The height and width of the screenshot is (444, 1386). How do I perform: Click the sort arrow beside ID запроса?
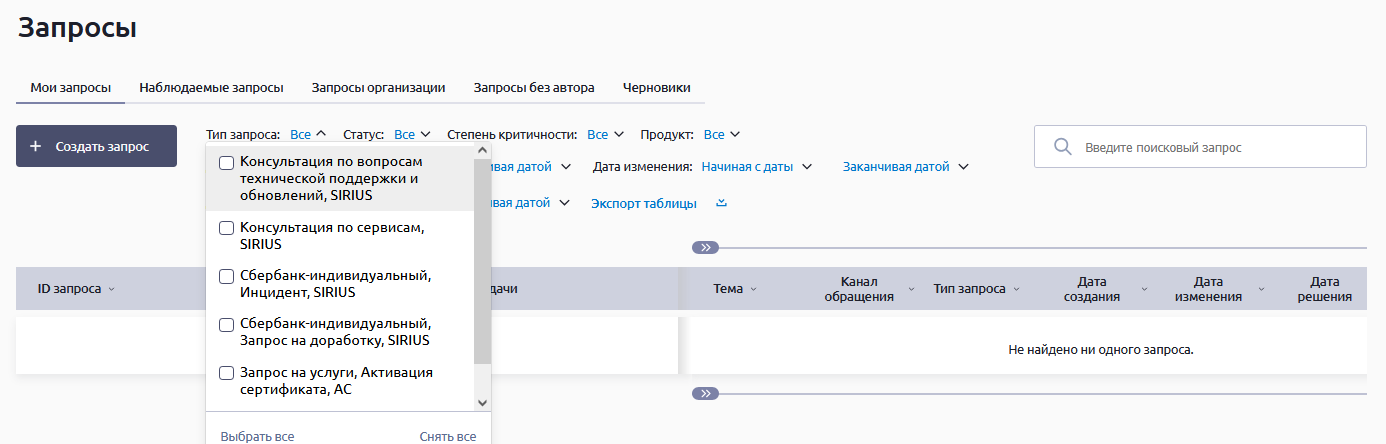point(111,289)
